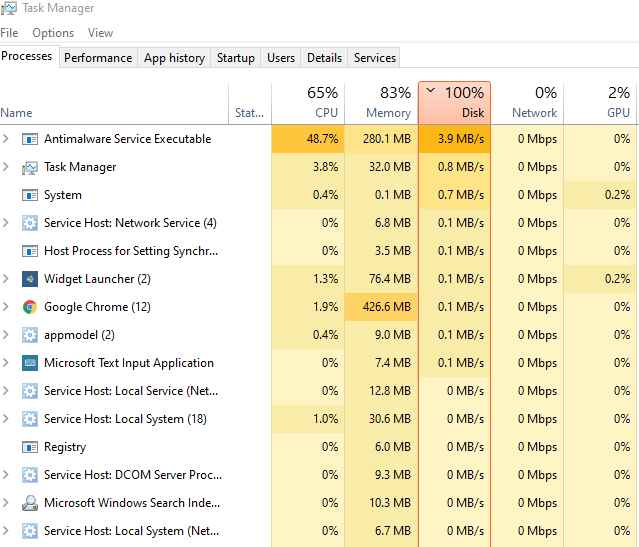Click the Google Chrome icon
639x547 pixels.
pyautogui.click(x=30, y=307)
